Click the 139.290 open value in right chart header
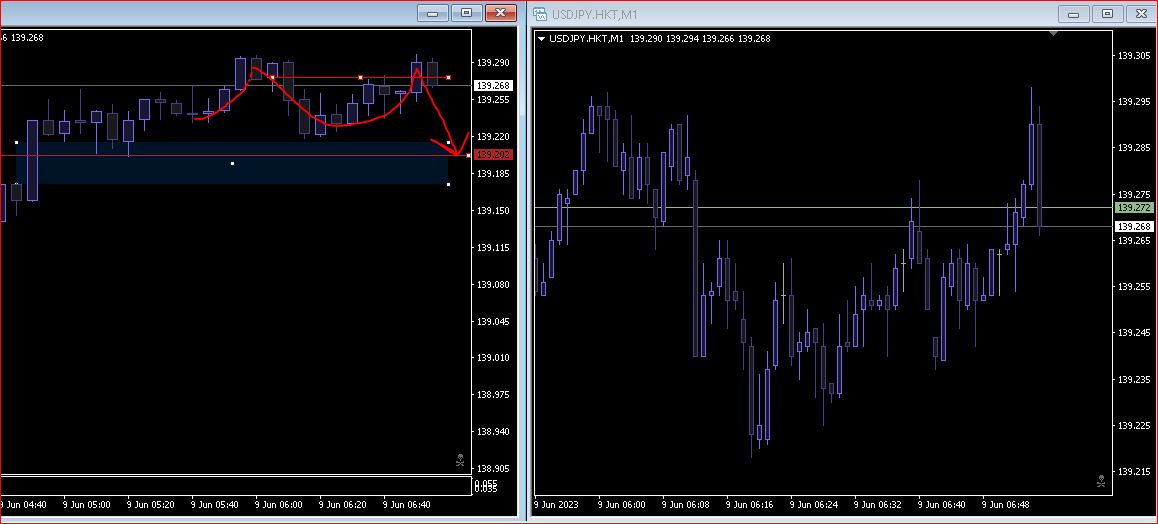The width and height of the screenshot is (1158, 524). click(x=646, y=38)
